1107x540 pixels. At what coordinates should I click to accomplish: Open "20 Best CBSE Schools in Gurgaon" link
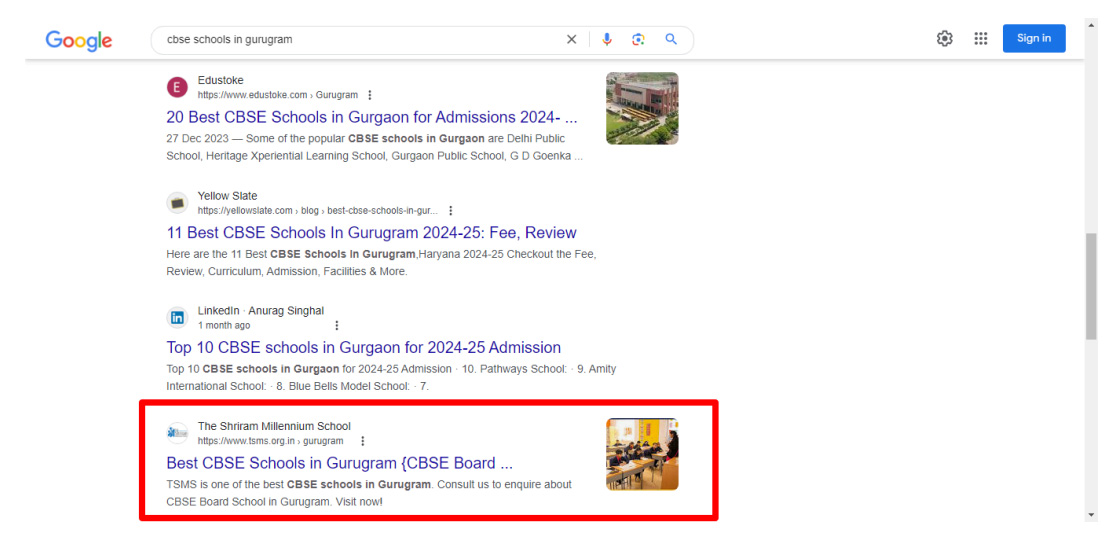click(x=371, y=117)
